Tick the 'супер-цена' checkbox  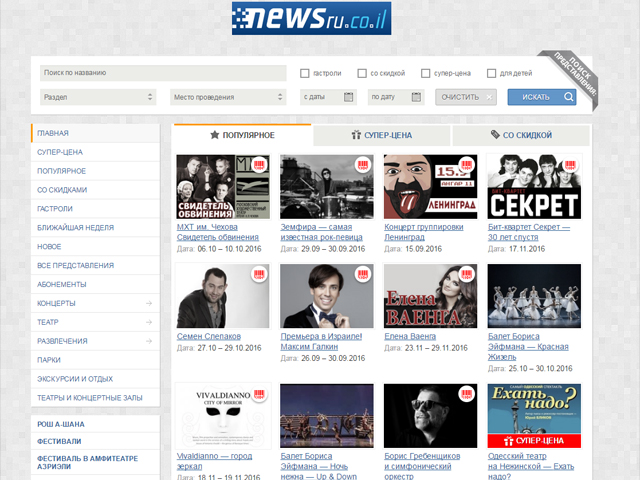[425, 73]
